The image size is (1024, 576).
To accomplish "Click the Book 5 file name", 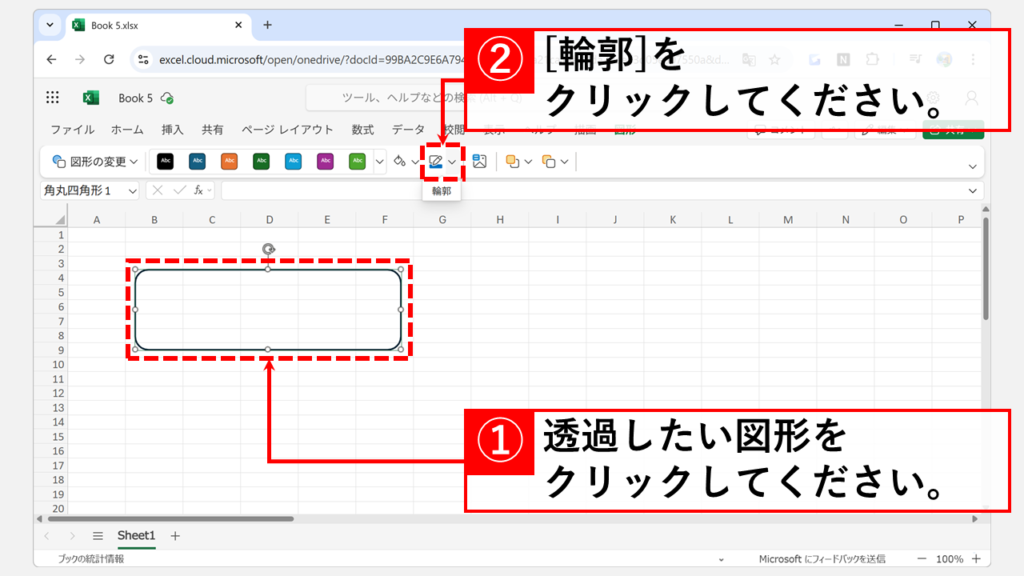I will (135, 98).
